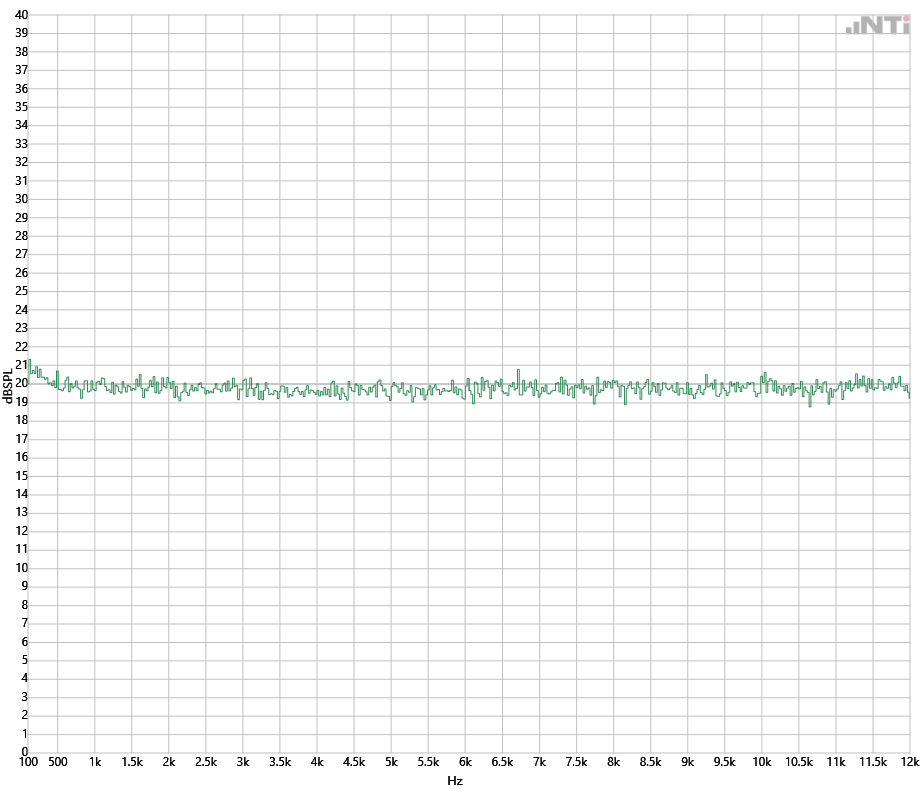924x792 pixels.
Task: Click the green trace dip near 10.6k
Action: point(810,405)
